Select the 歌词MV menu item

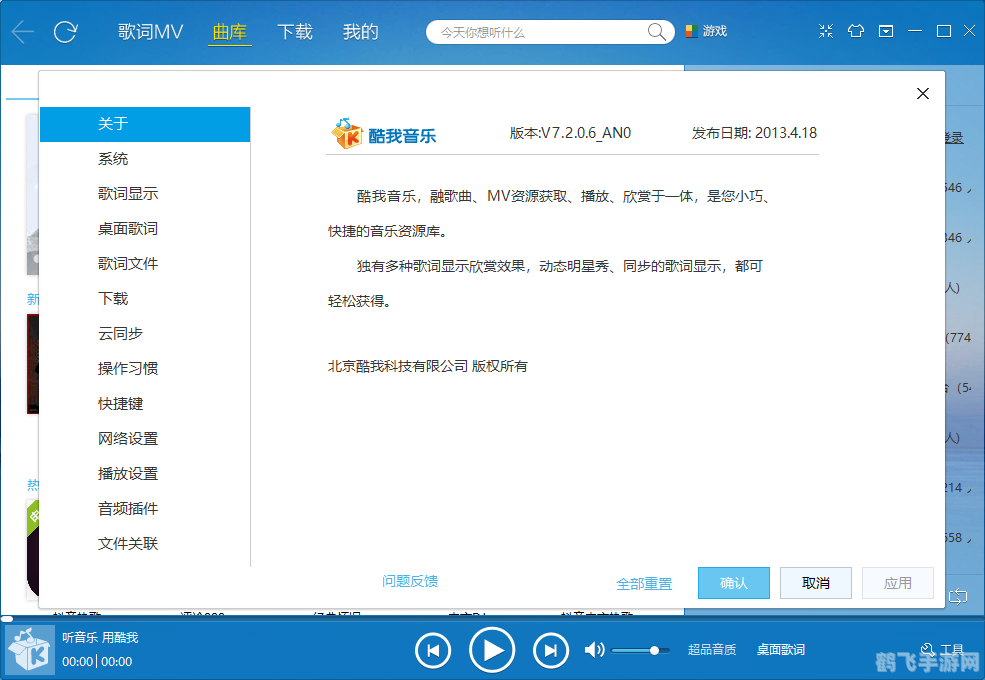150,31
